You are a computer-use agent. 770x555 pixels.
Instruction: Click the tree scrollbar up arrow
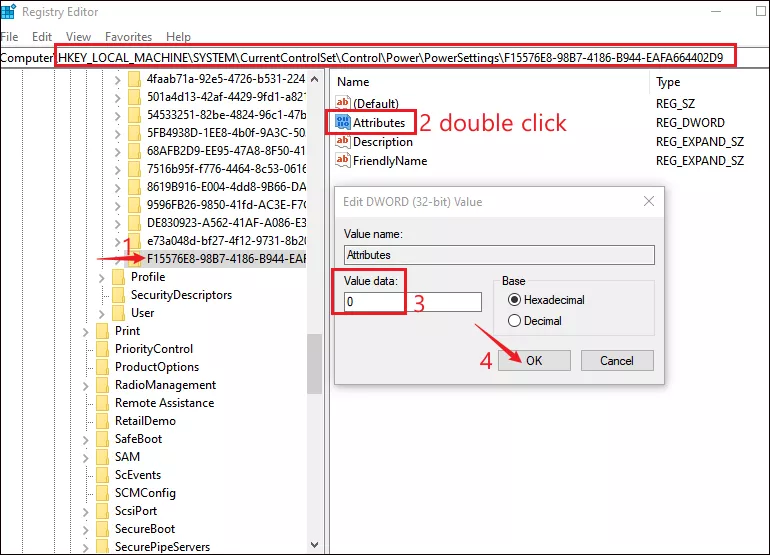[314, 79]
